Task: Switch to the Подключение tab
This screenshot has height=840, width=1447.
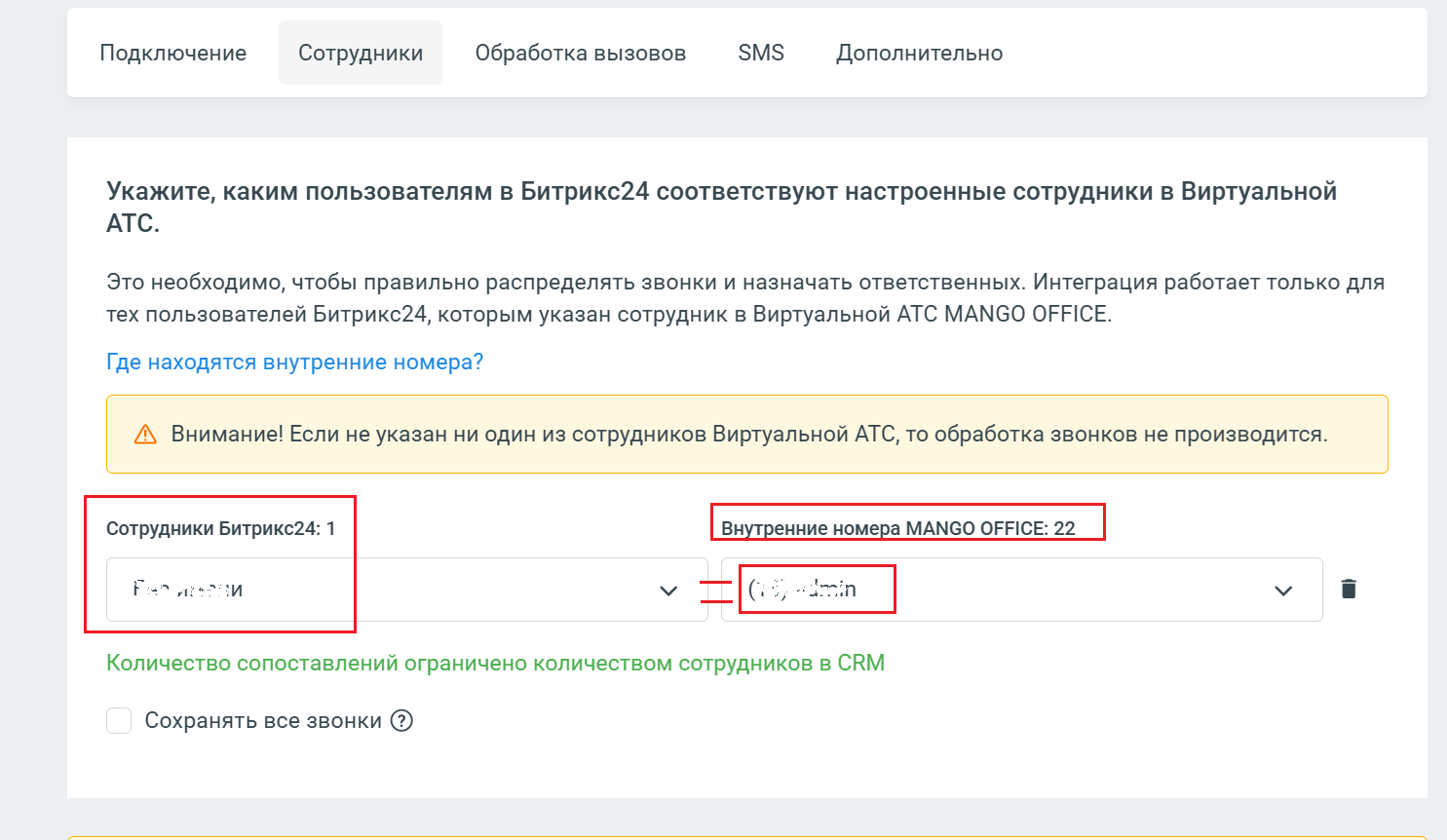Action: point(173,53)
